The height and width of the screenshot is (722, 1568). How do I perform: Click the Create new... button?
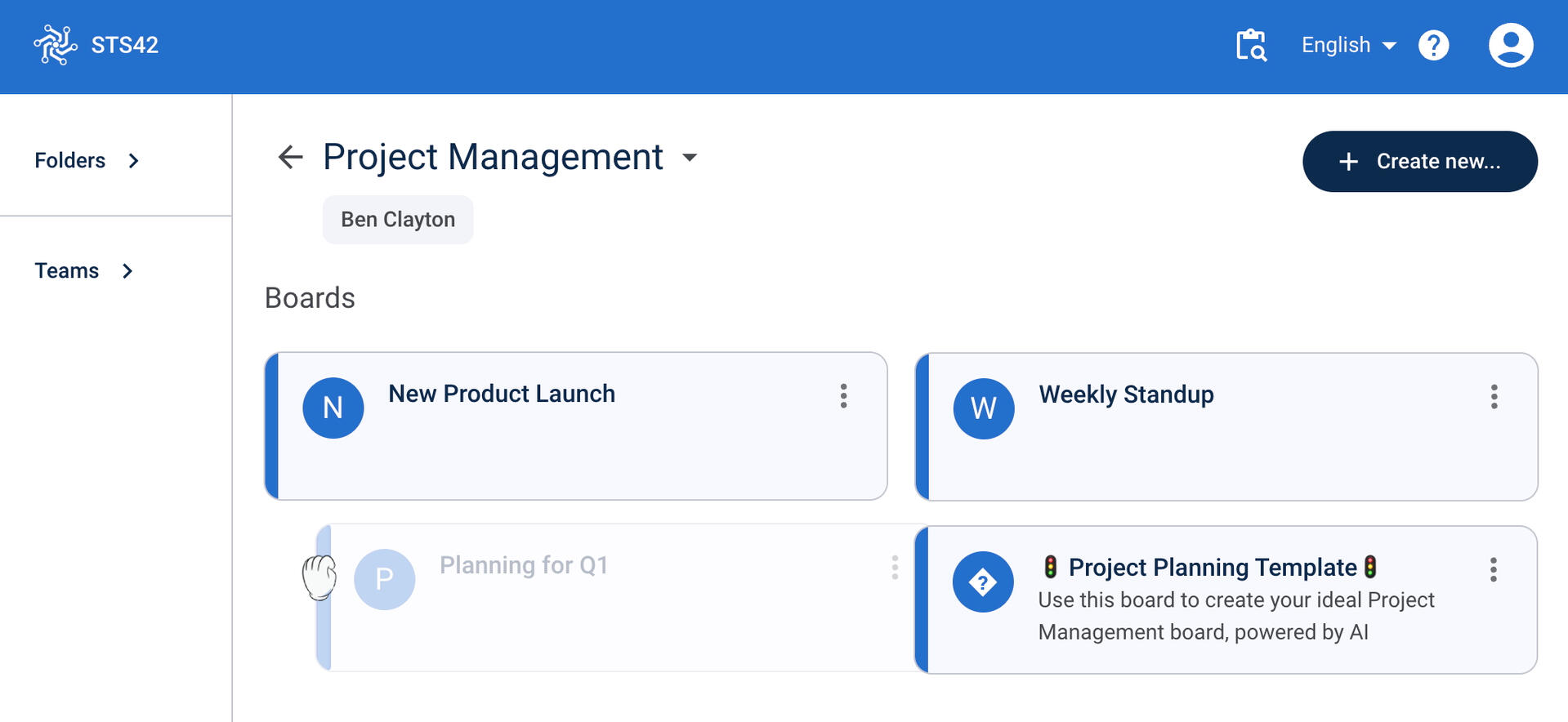click(x=1419, y=162)
